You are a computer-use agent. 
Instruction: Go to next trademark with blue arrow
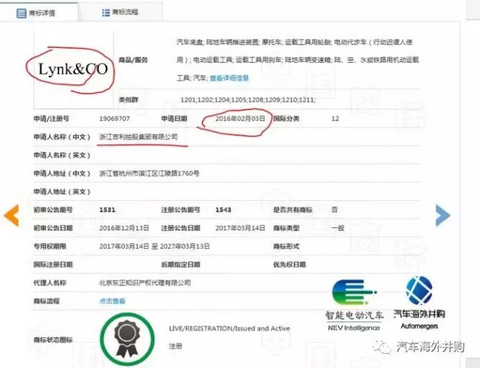443,216
